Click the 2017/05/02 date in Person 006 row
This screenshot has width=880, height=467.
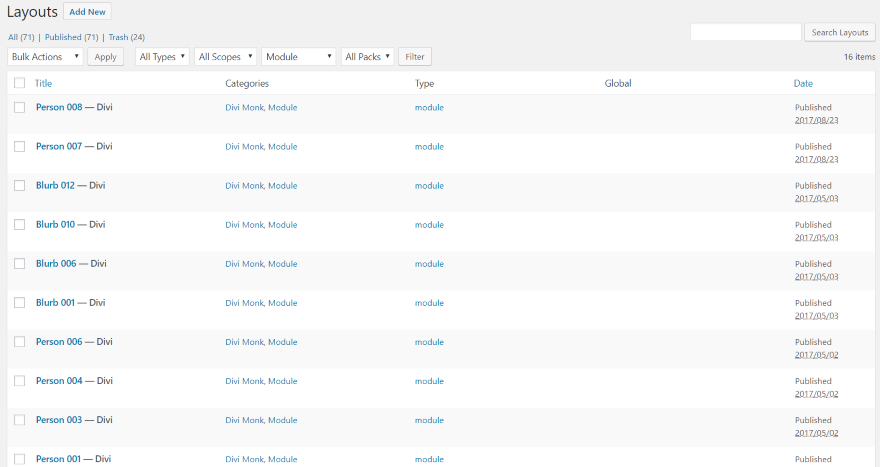coord(817,355)
